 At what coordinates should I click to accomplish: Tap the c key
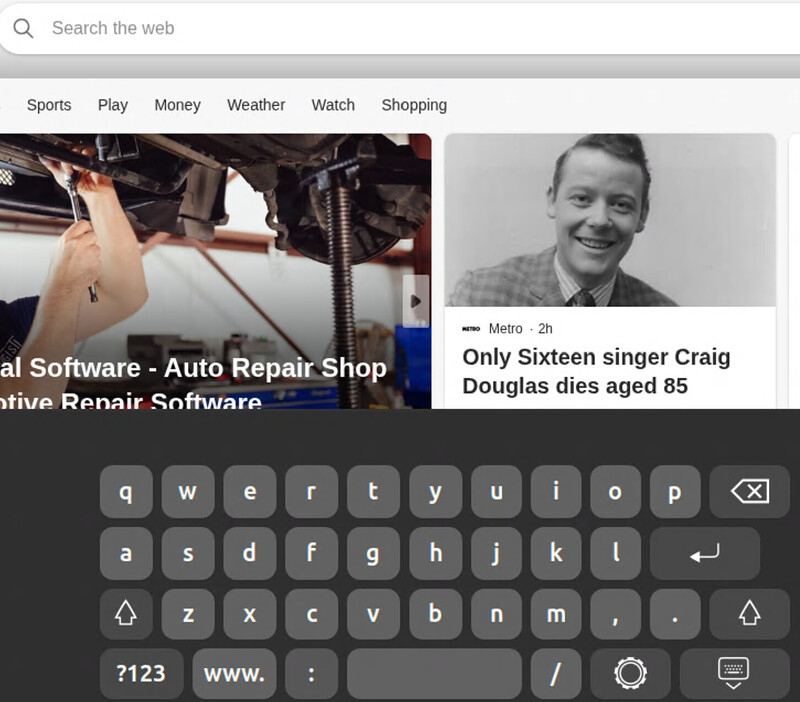click(312, 614)
